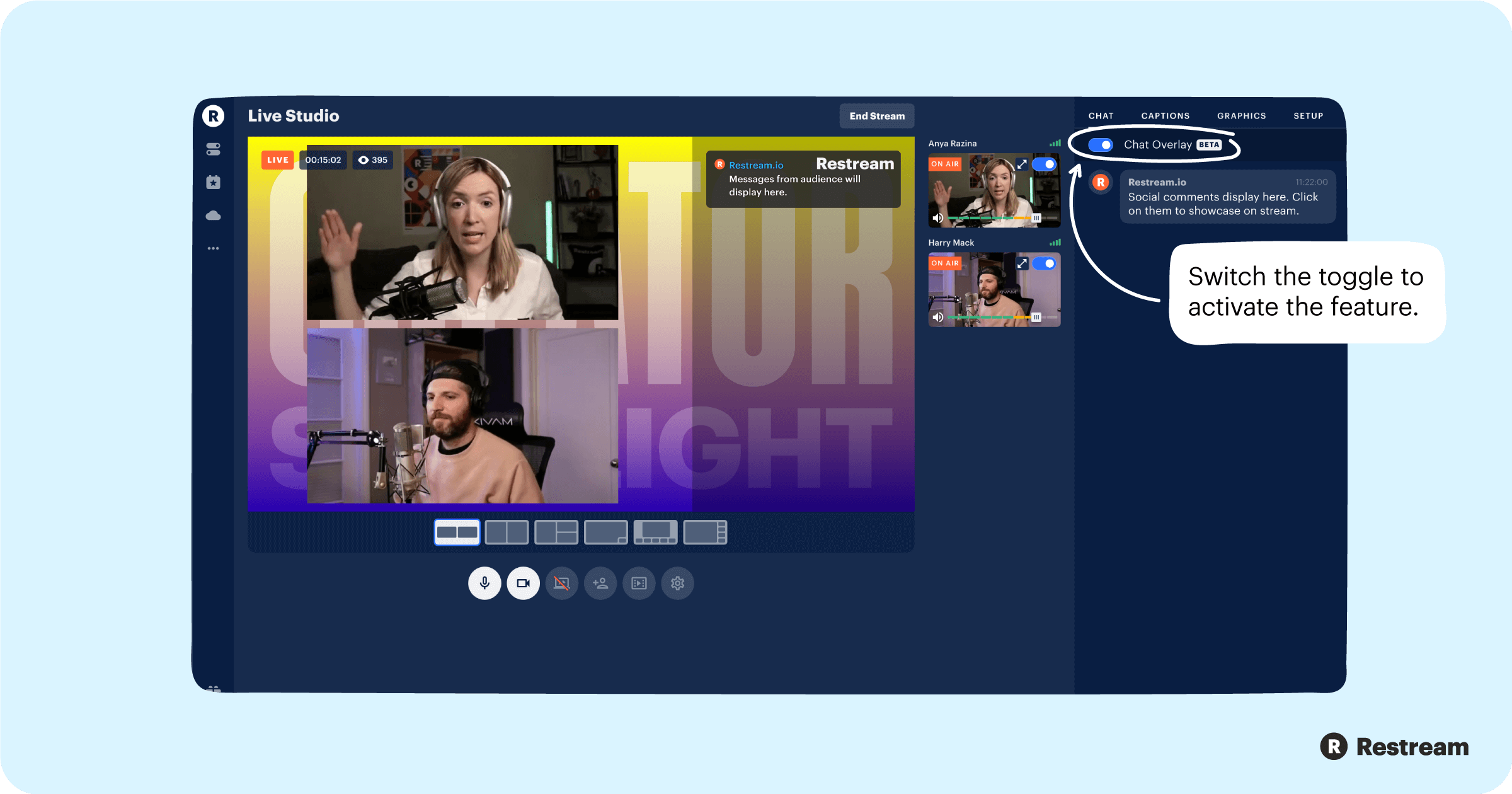The height and width of the screenshot is (794, 1512).
Task: Toggle the Chat Overlay beta switch
Action: coord(1100,144)
